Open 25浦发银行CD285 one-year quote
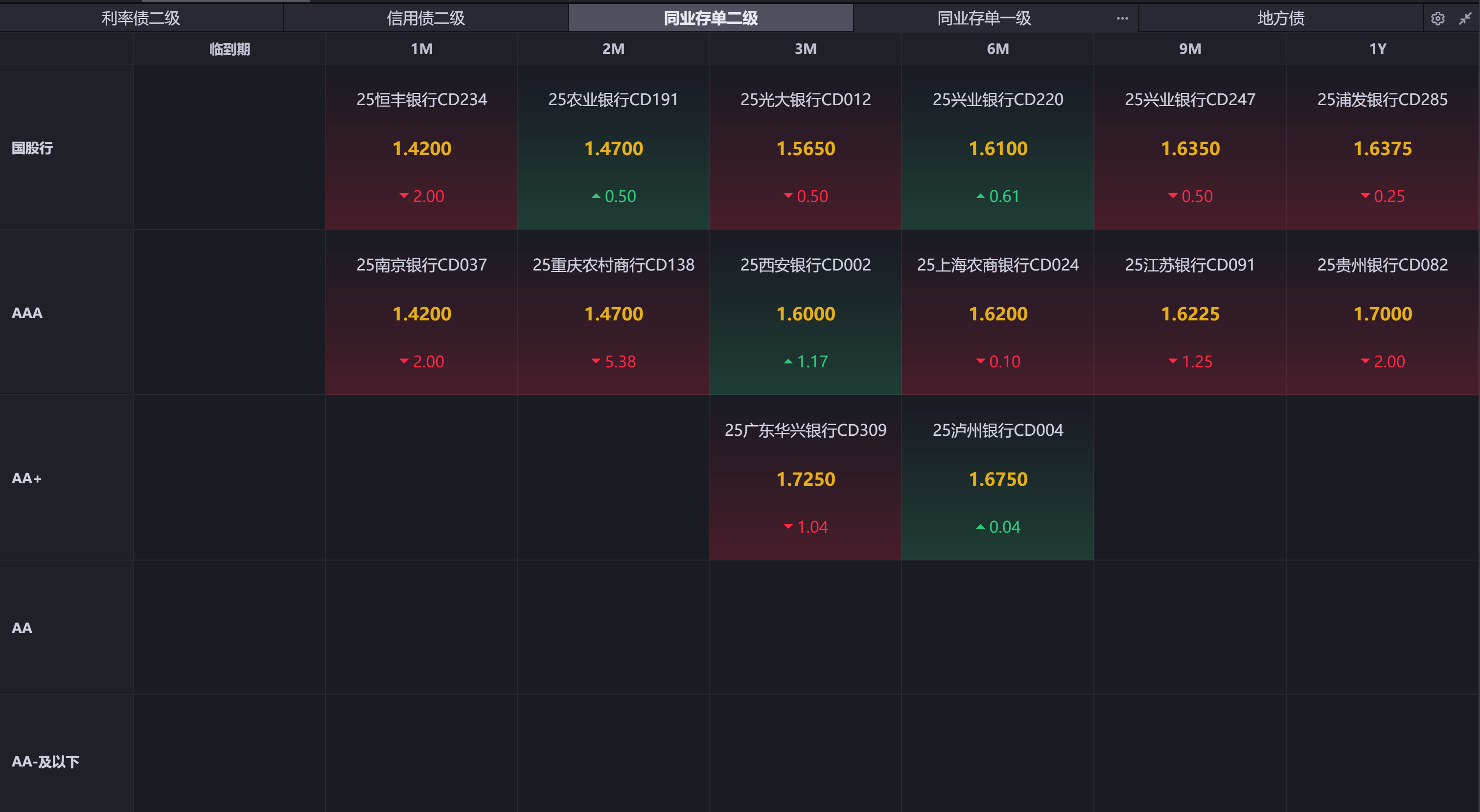The width and height of the screenshot is (1480, 812). coord(1382,148)
